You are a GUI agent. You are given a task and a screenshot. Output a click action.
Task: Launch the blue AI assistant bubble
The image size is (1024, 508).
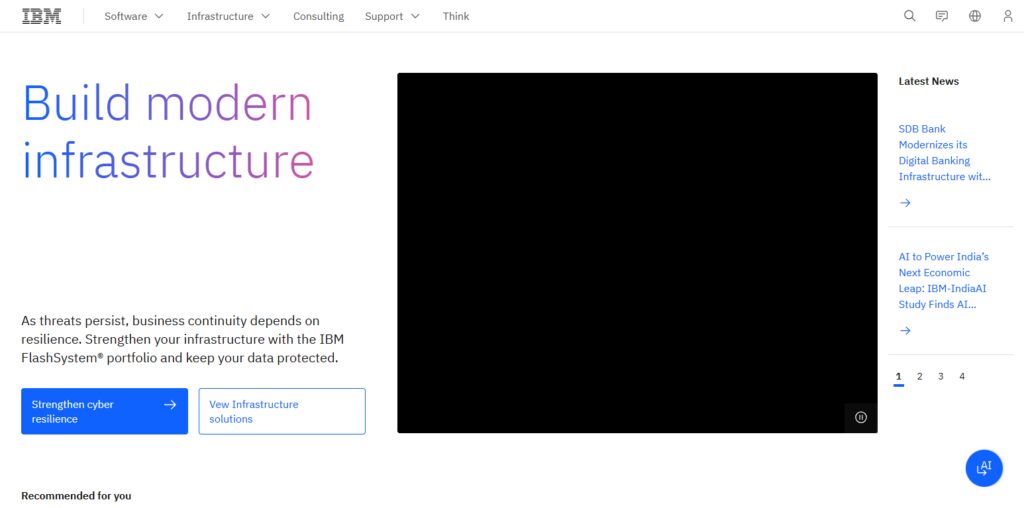[984, 468]
